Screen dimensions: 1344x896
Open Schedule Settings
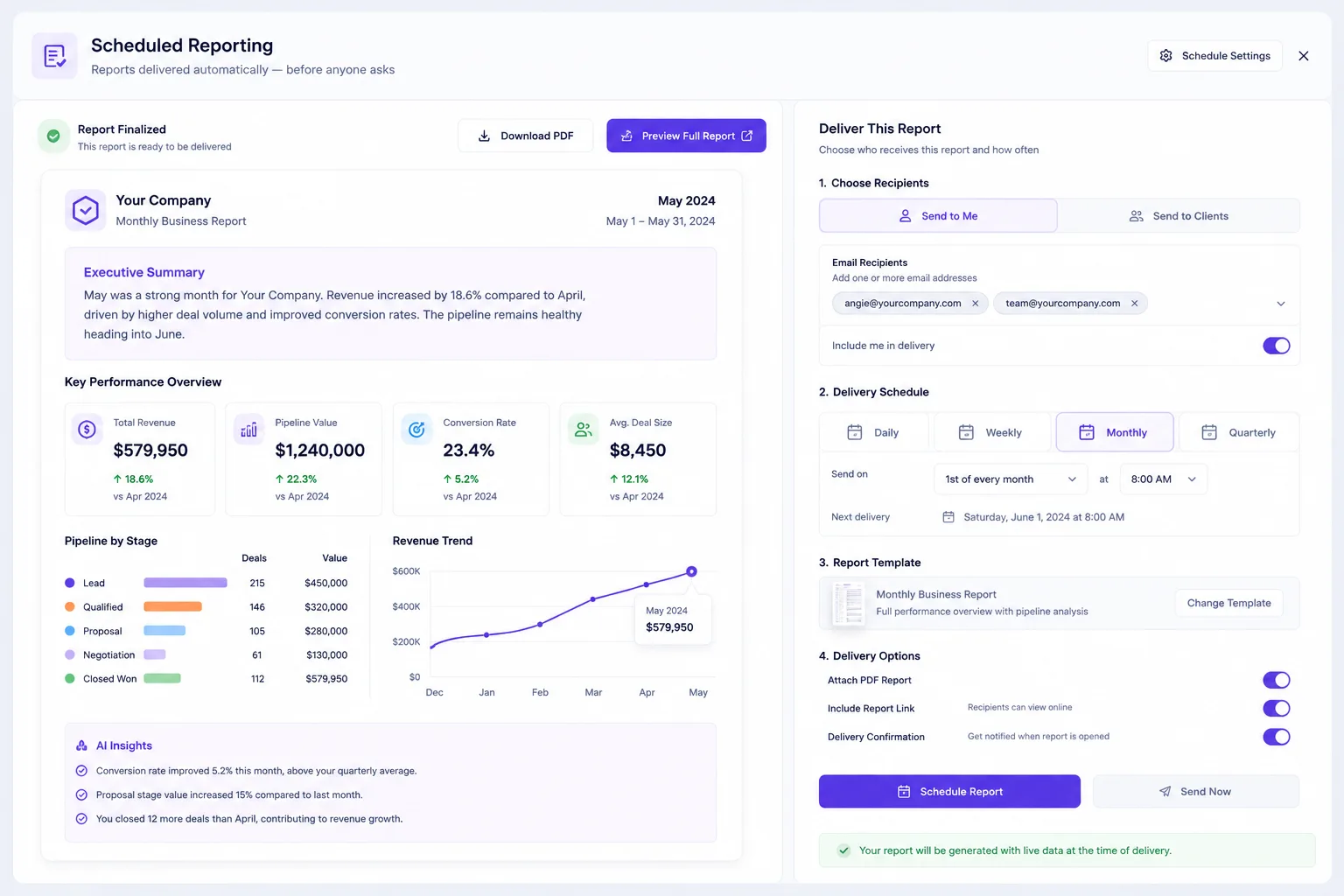(1214, 56)
